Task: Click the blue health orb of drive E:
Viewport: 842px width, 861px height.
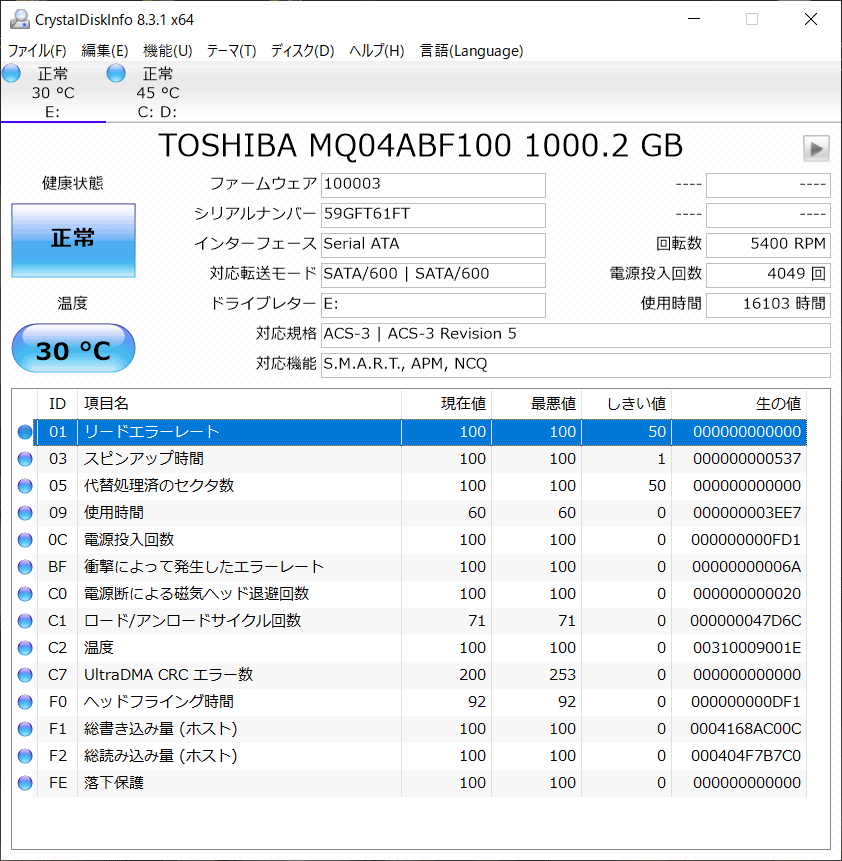Action: click(12, 73)
